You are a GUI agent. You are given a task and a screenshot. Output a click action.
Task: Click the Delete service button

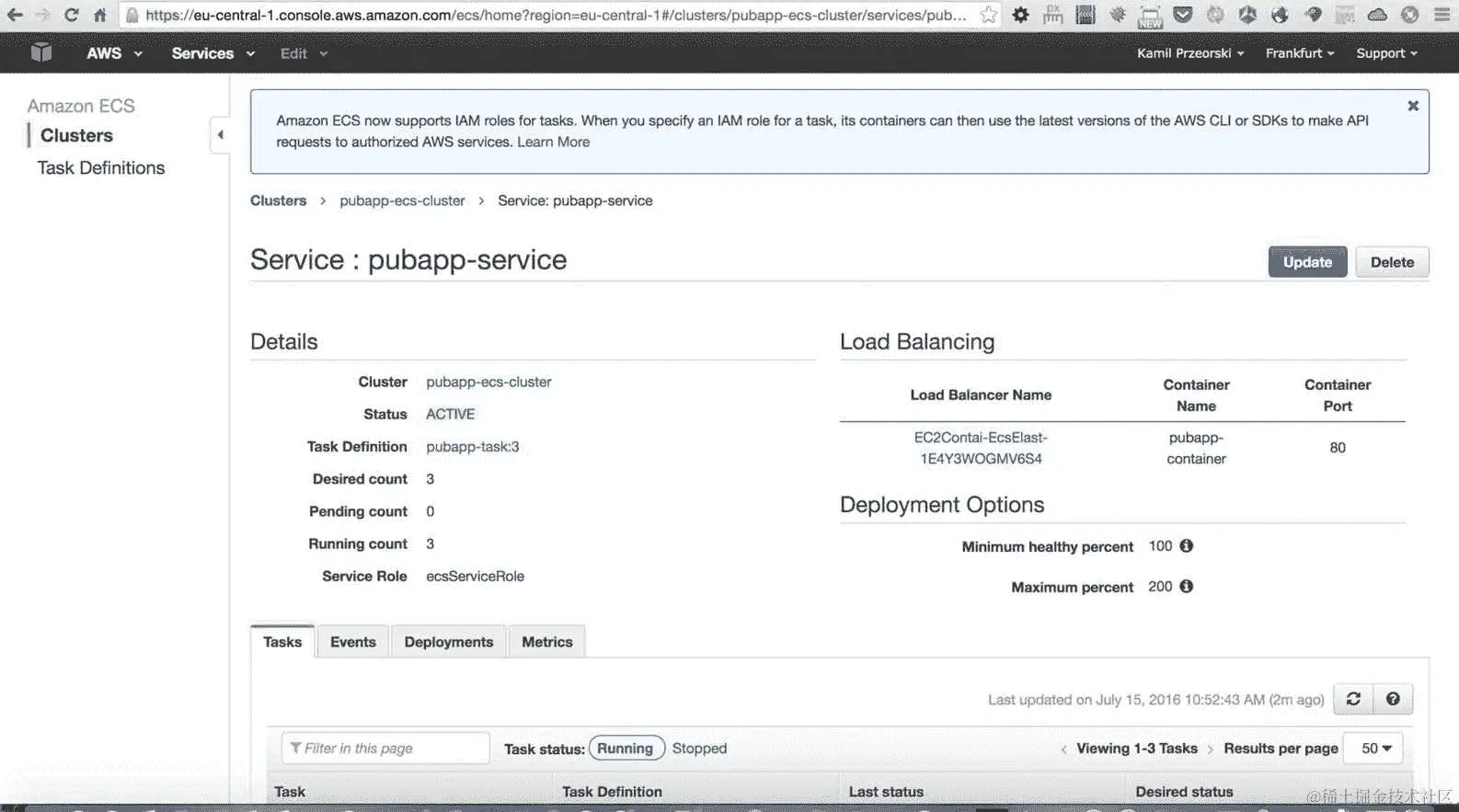pos(1392,262)
